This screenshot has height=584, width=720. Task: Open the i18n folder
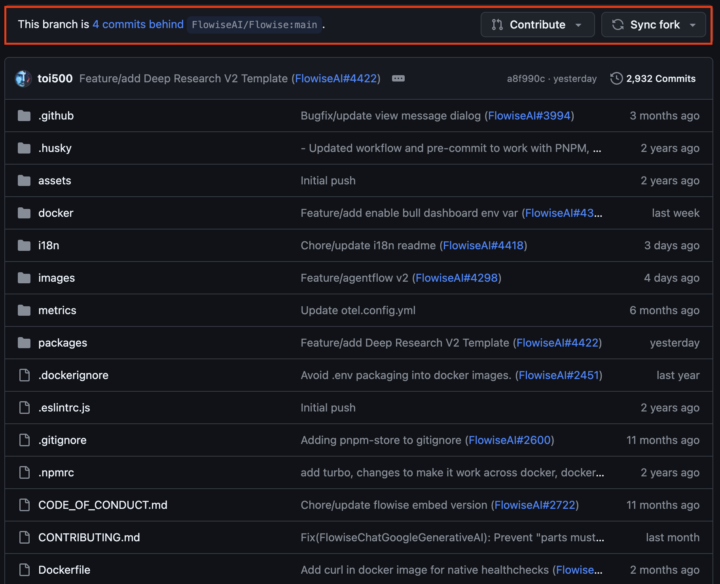[x=49, y=246]
